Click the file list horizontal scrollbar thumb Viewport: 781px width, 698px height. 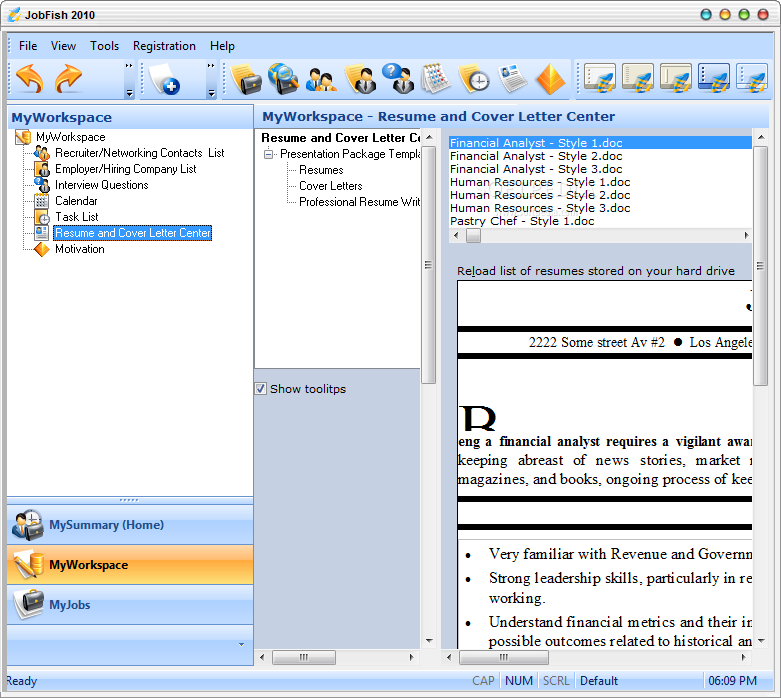[473, 235]
